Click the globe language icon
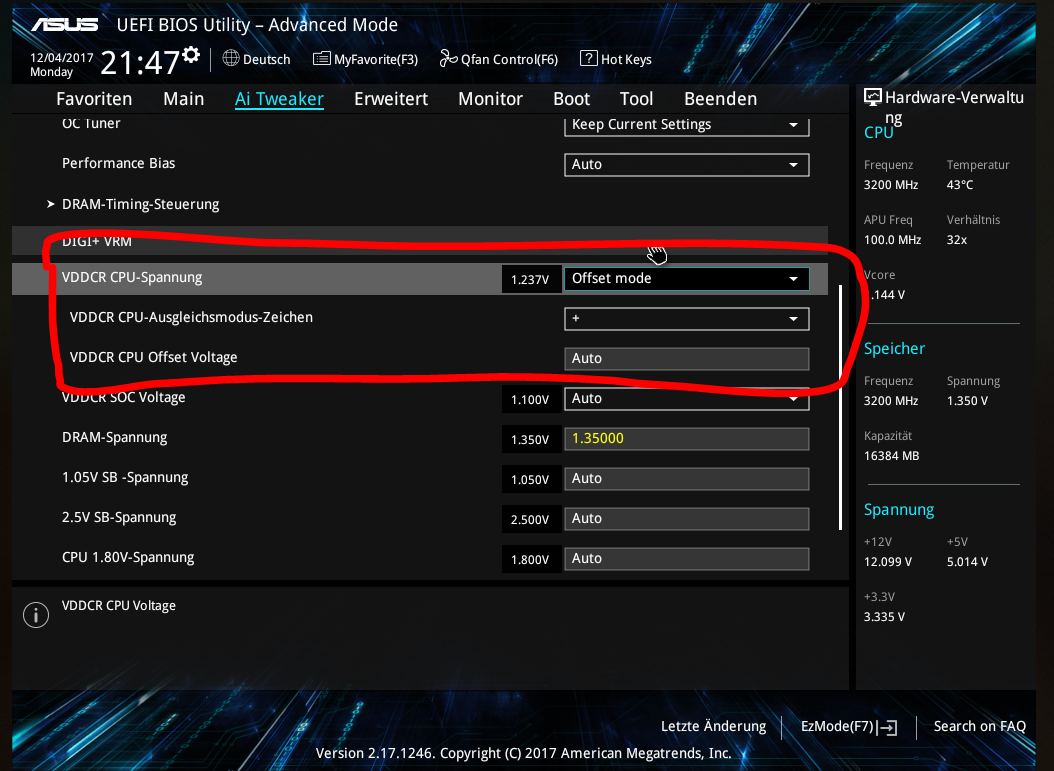The image size is (1054, 771). click(231, 58)
